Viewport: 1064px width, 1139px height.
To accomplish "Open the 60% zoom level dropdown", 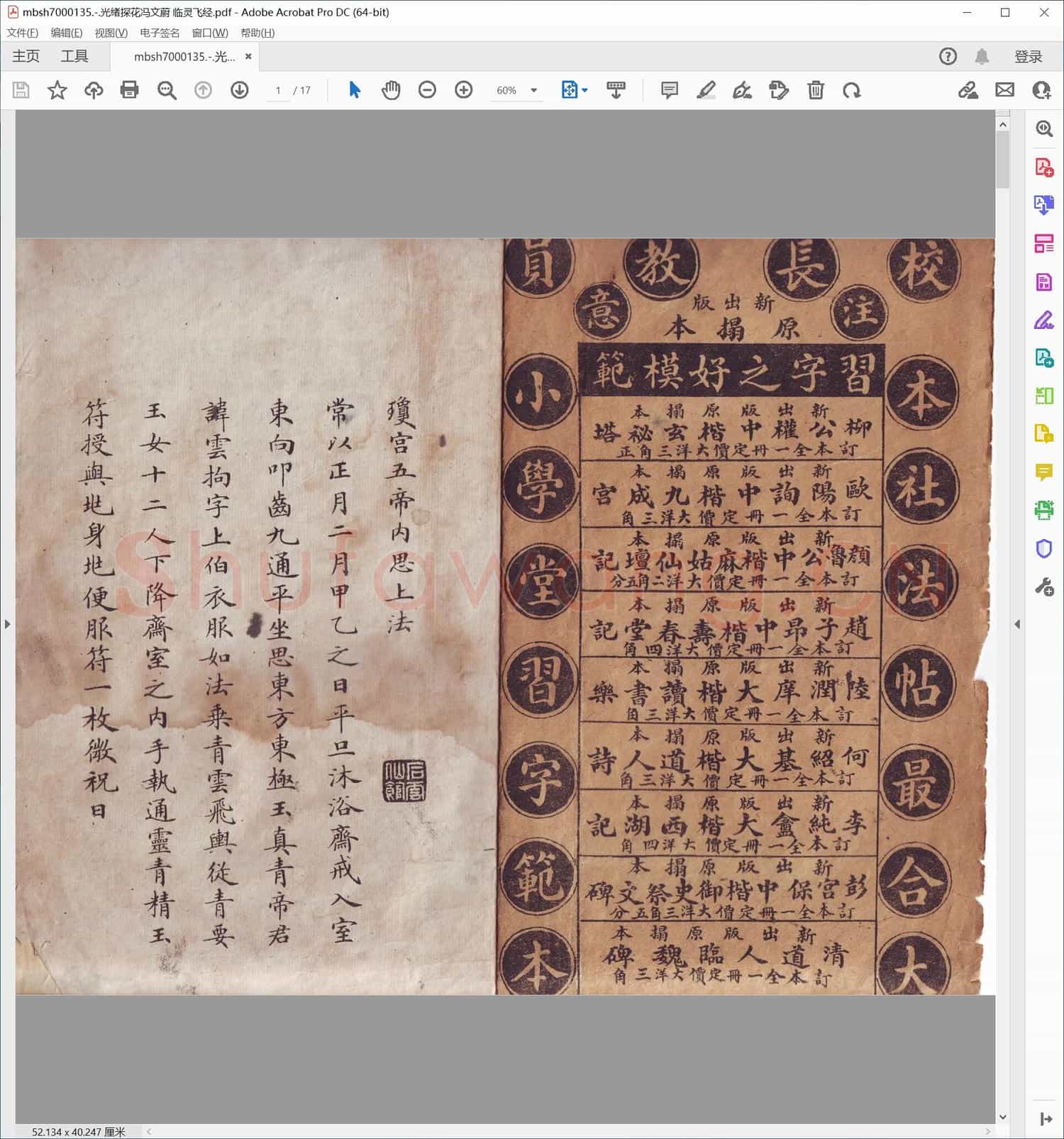I will click(534, 91).
